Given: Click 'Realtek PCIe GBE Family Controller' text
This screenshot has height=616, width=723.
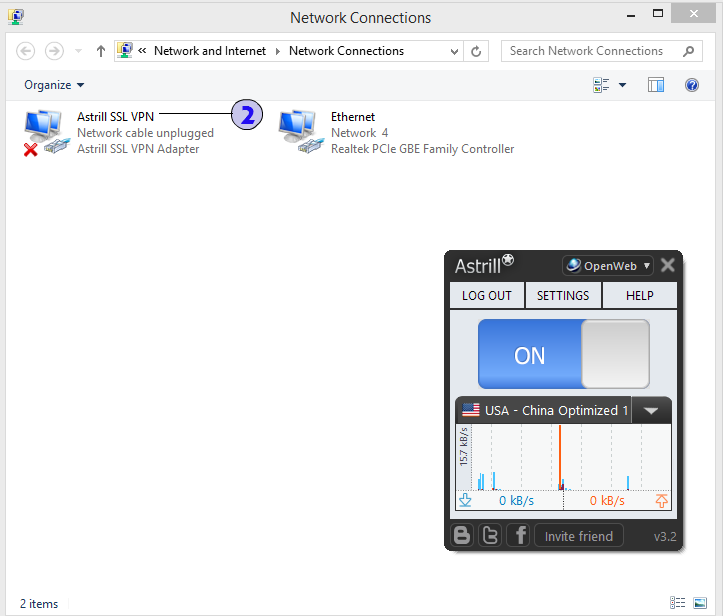Looking at the screenshot, I should (x=422, y=149).
